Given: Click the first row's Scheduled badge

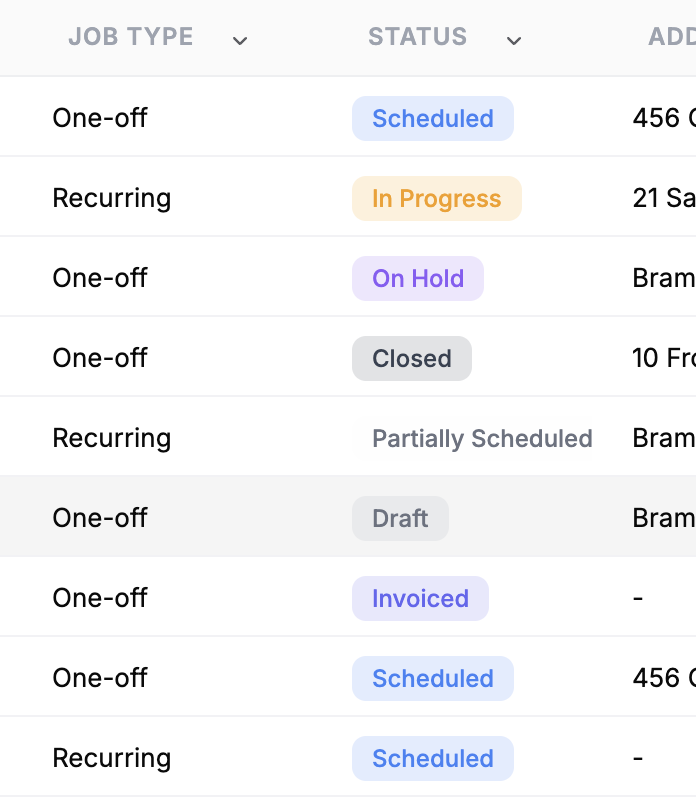Looking at the screenshot, I should pyautogui.click(x=433, y=119).
